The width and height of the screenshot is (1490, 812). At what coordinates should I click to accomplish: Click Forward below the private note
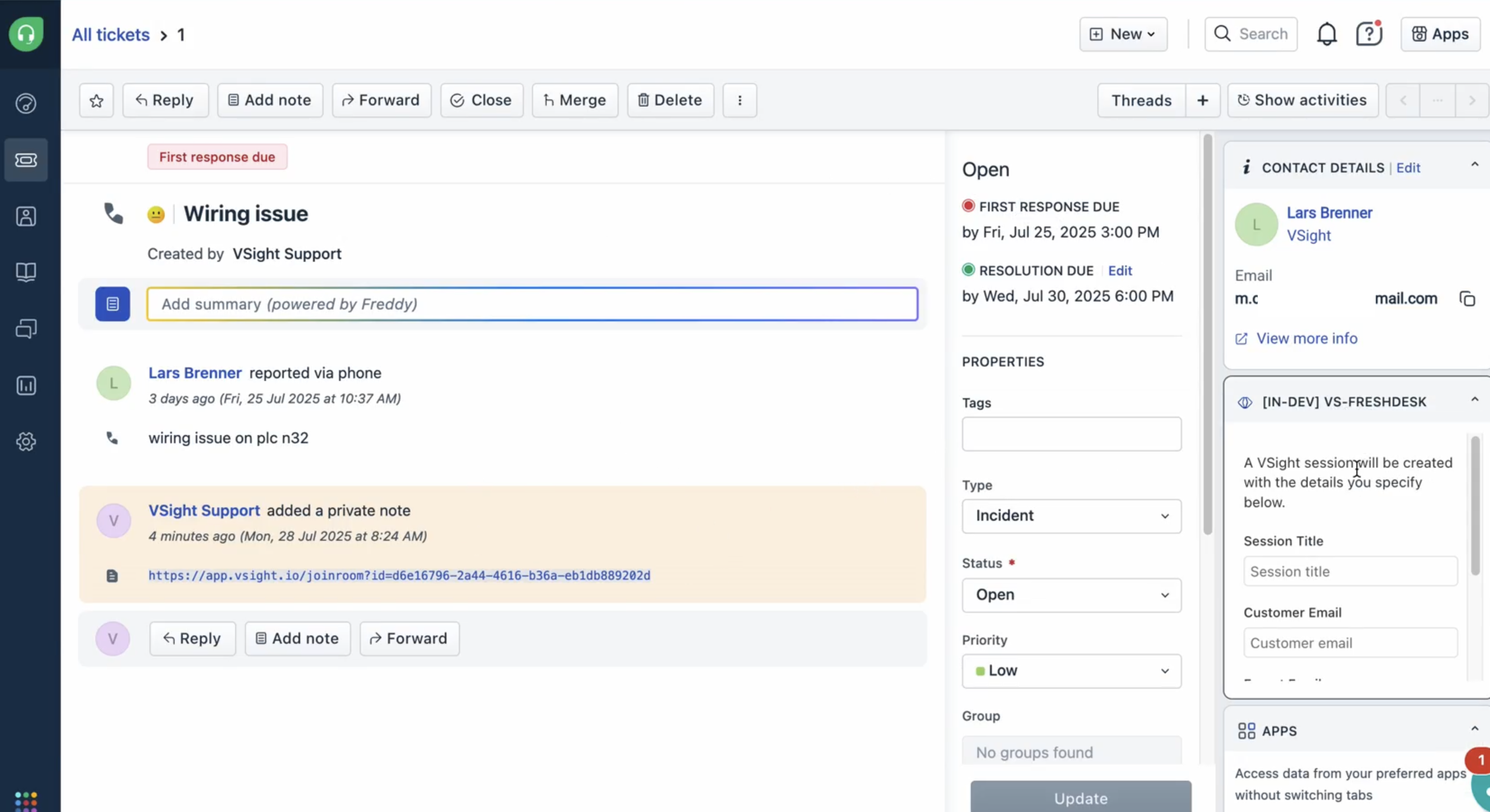pos(409,639)
